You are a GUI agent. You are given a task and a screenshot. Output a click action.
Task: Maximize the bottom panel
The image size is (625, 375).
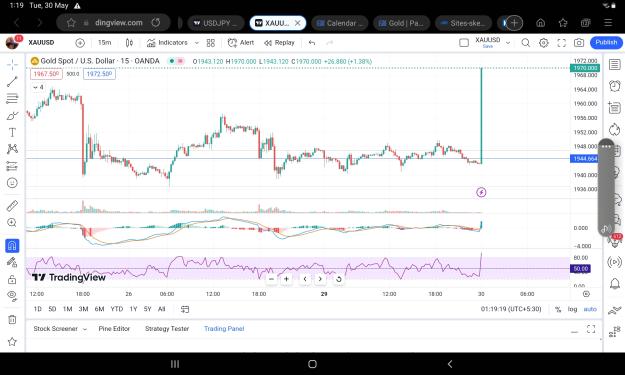point(591,329)
